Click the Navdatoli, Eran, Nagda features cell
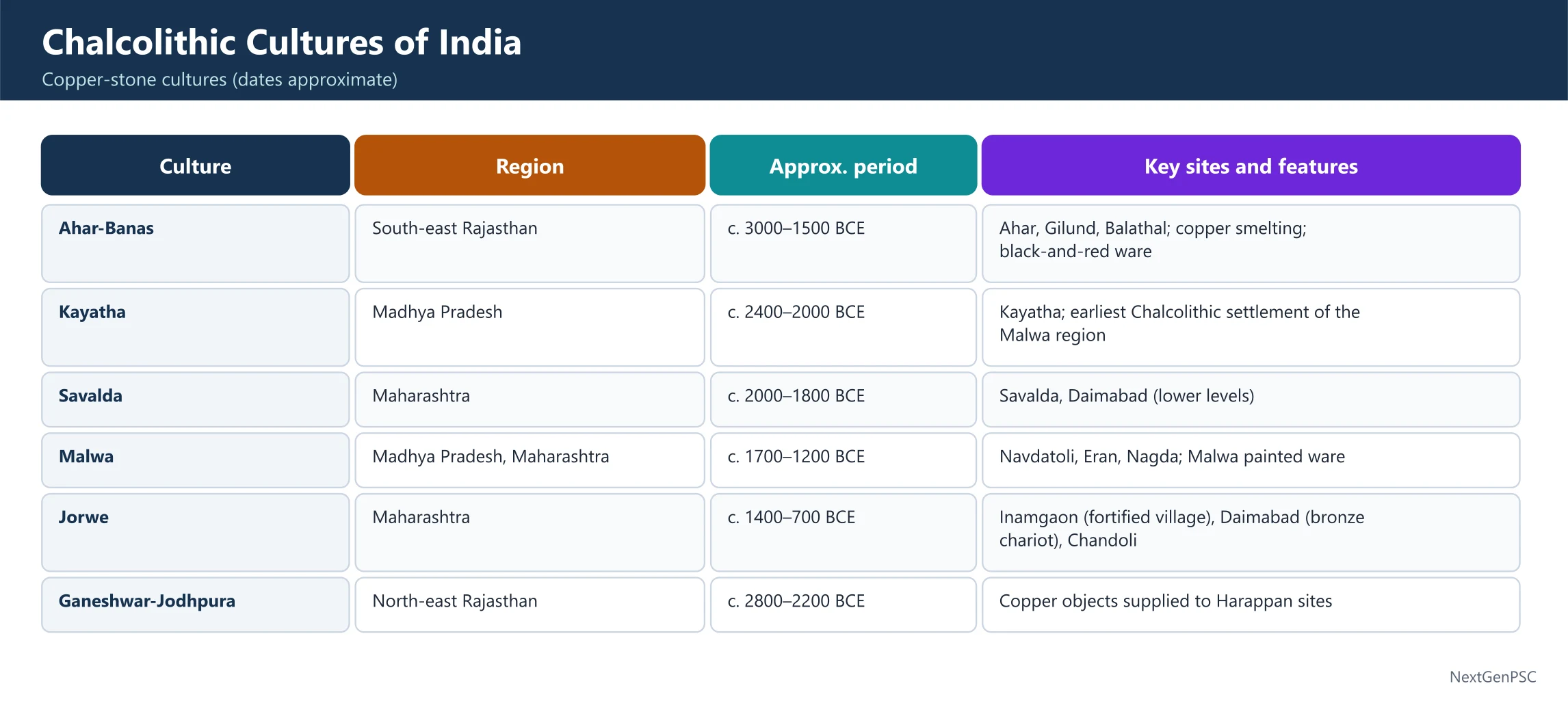The width and height of the screenshot is (1568, 701). click(x=1251, y=460)
